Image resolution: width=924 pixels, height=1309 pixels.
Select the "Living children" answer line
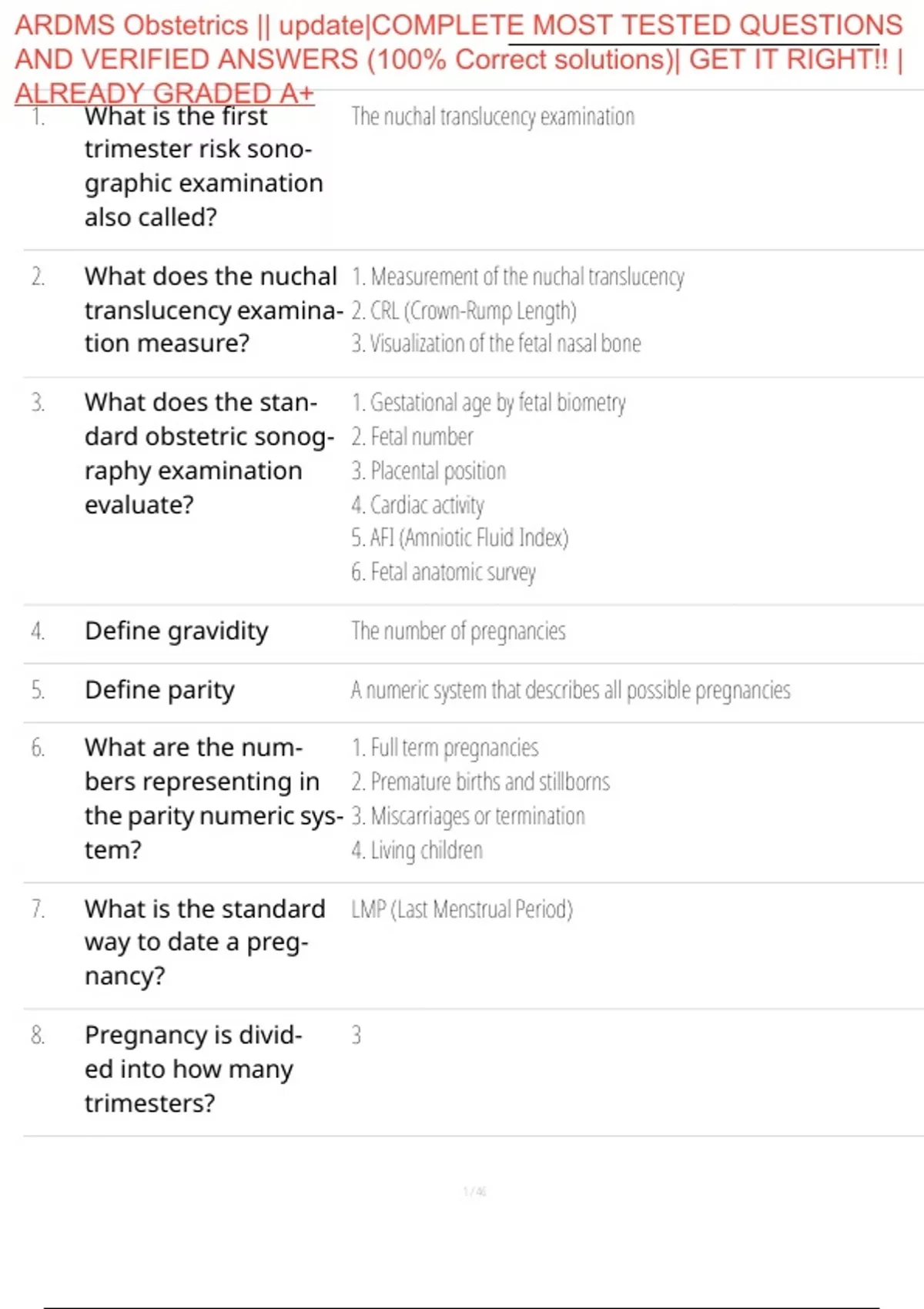(x=417, y=850)
